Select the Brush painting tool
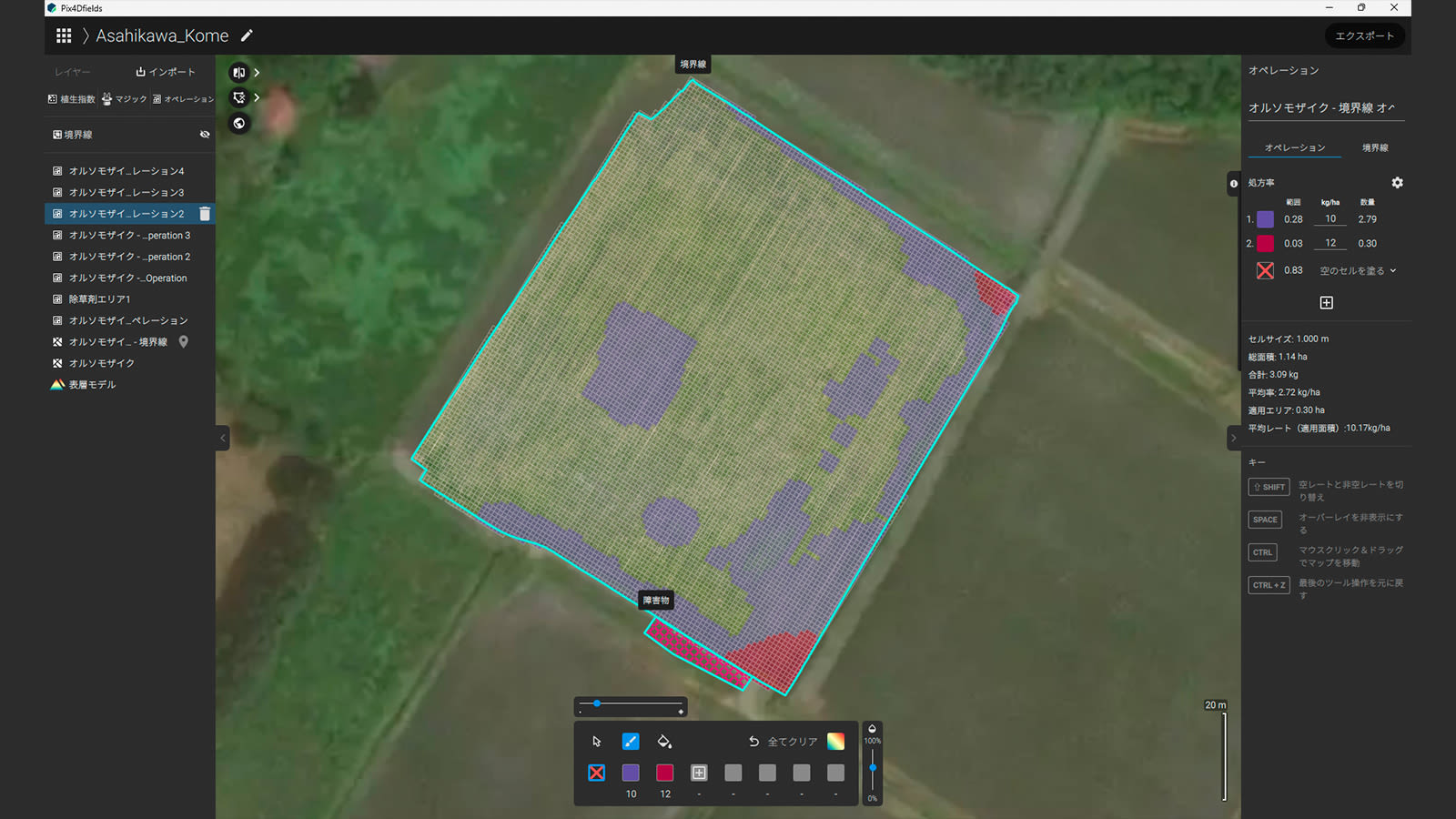Screen dimensions: 1456x819 (x=631, y=742)
